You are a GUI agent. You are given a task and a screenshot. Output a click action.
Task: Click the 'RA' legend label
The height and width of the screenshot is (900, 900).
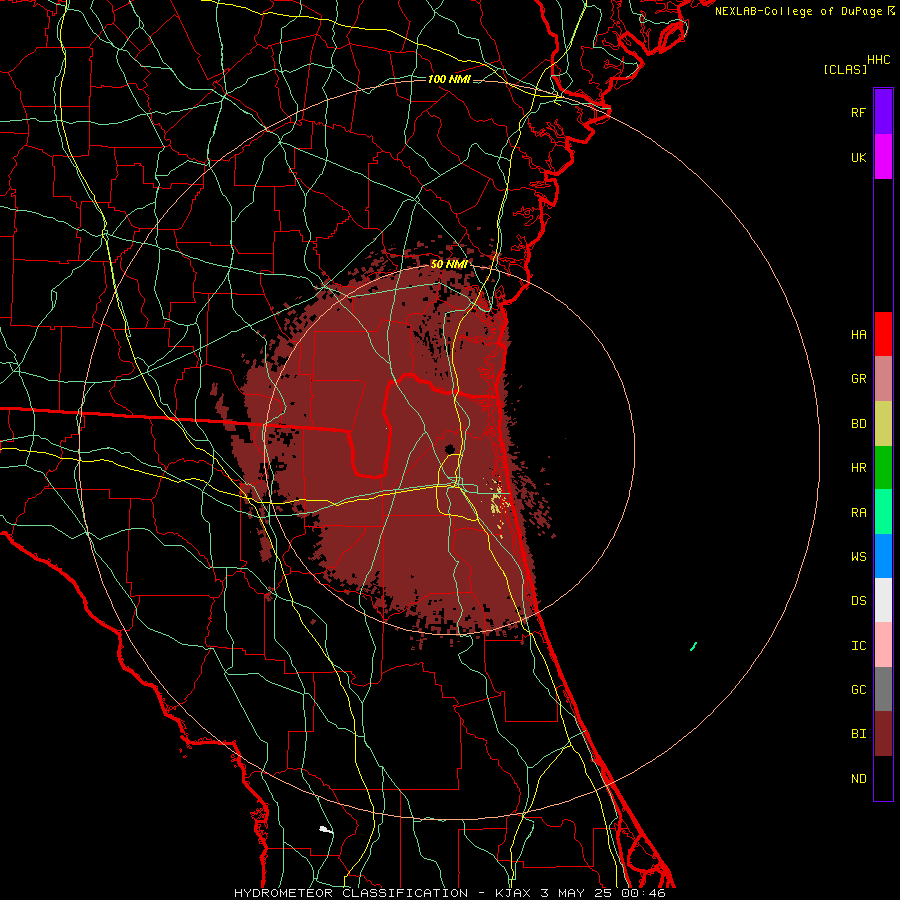pyautogui.click(x=858, y=513)
